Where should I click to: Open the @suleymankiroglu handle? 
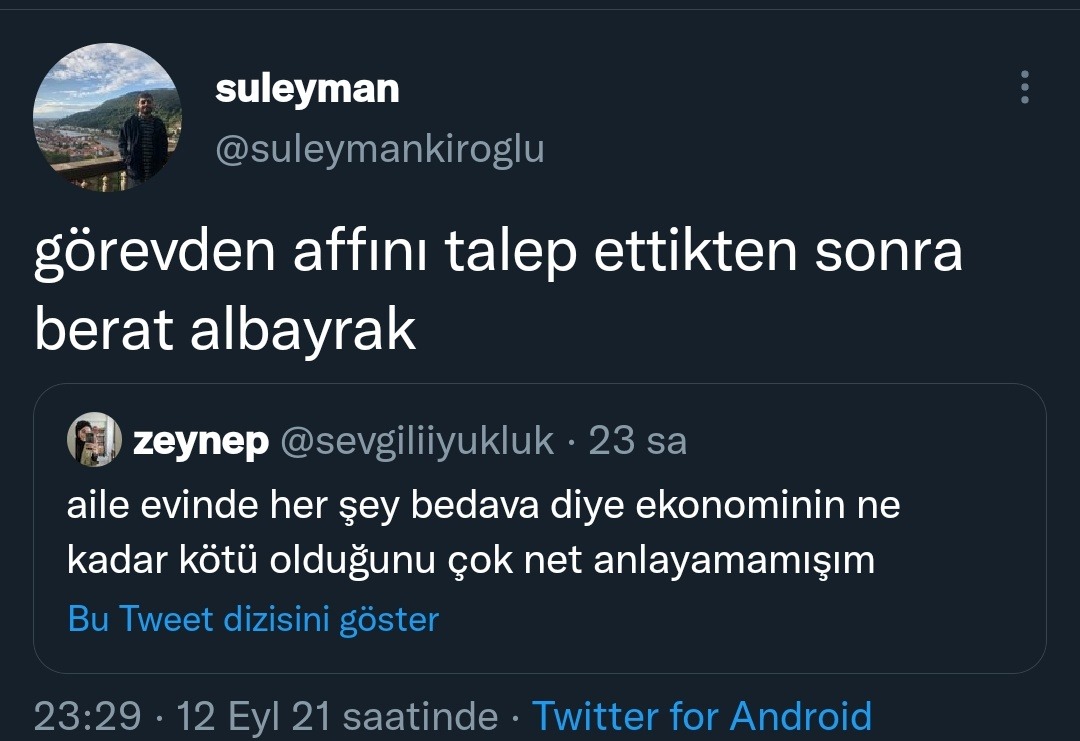(x=380, y=149)
